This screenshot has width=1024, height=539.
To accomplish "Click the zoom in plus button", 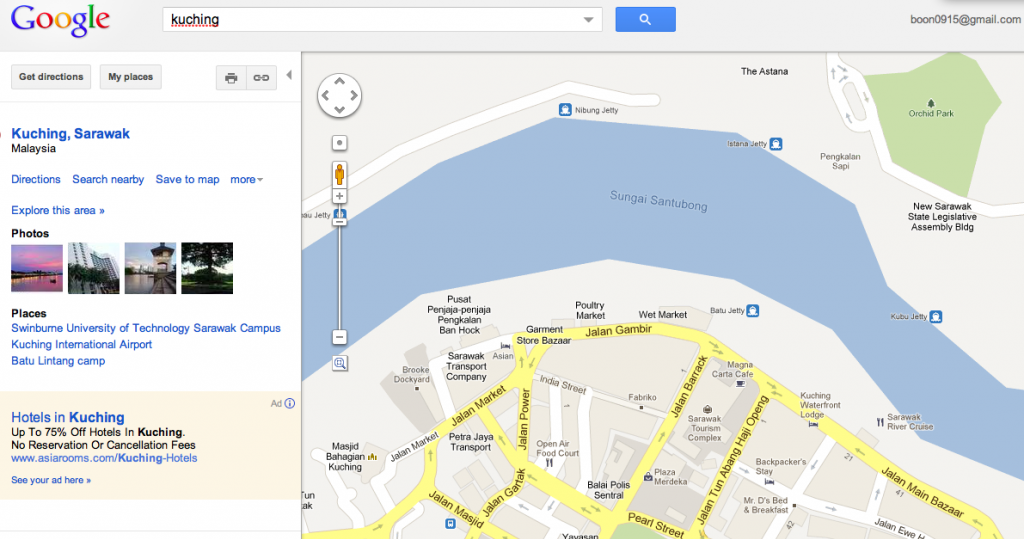I will pyautogui.click(x=340, y=197).
